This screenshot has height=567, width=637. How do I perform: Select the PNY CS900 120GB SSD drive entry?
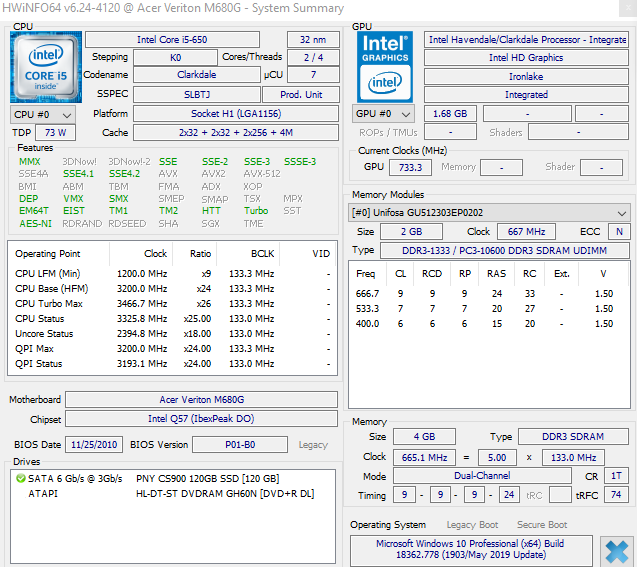pos(173,478)
